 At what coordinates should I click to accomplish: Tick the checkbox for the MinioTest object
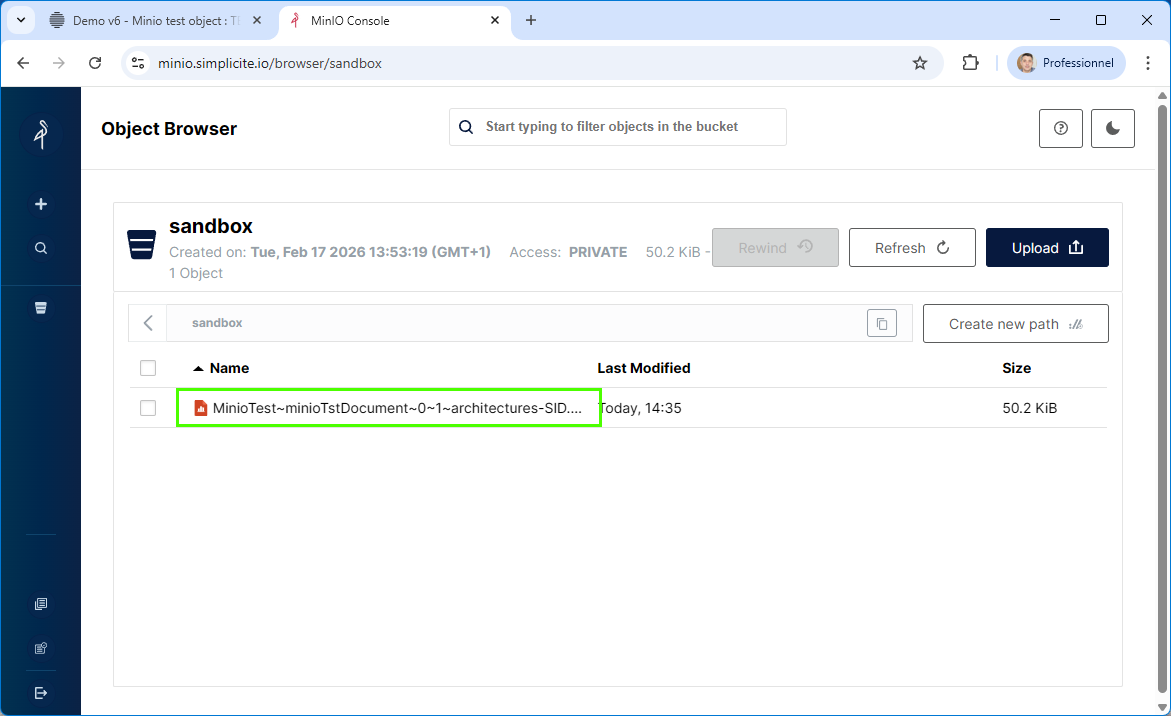[x=148, y=408]
